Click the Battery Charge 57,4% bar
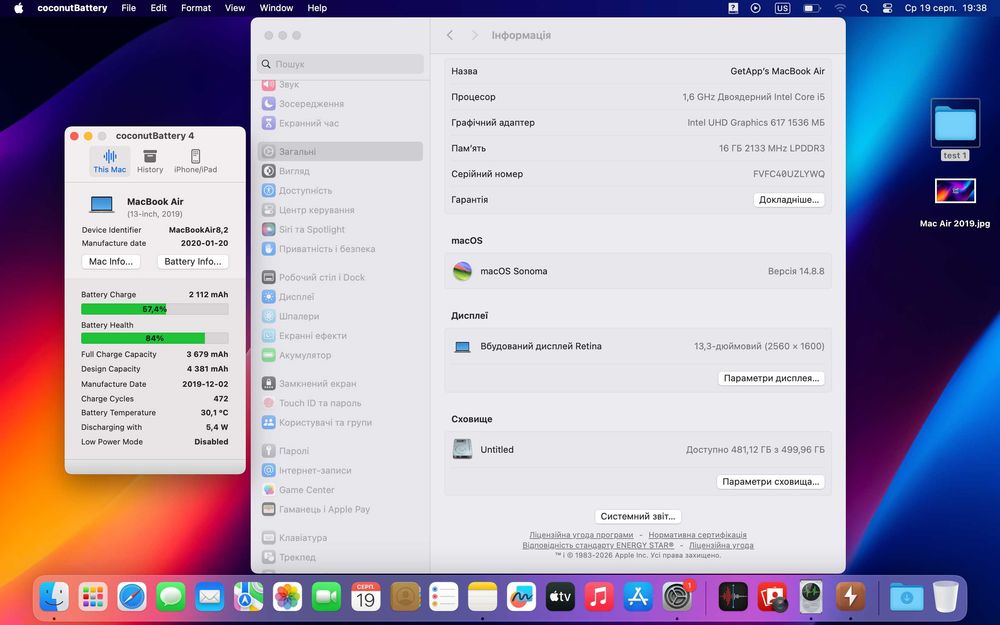1000x625 pixels. click(154, 309)
